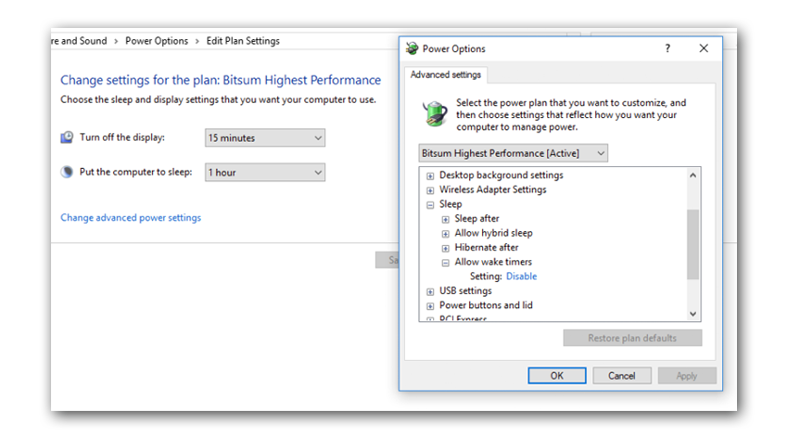Select the 'Sleep after' tree label
This screenshot has width=800, height=446.
[x=477, y=218]
